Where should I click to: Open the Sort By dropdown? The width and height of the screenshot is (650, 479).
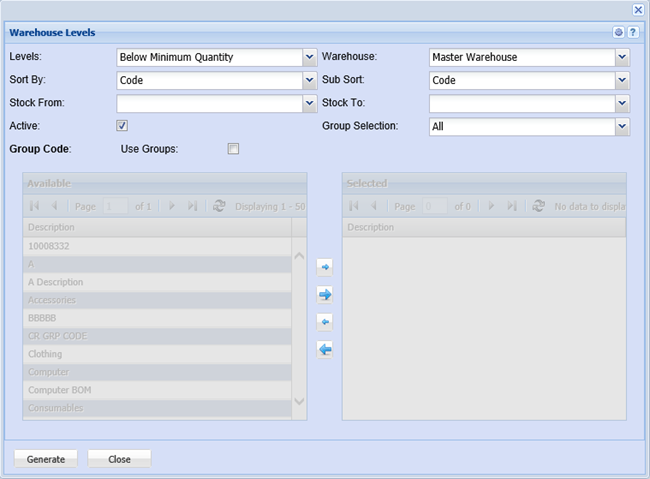(309, 81)
